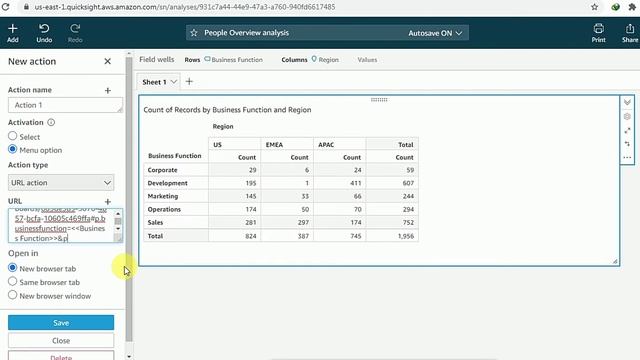The width and height of the screenshot is (640, 360).
Task: Open the Region column field menu
Action: [x=325, y=60]
